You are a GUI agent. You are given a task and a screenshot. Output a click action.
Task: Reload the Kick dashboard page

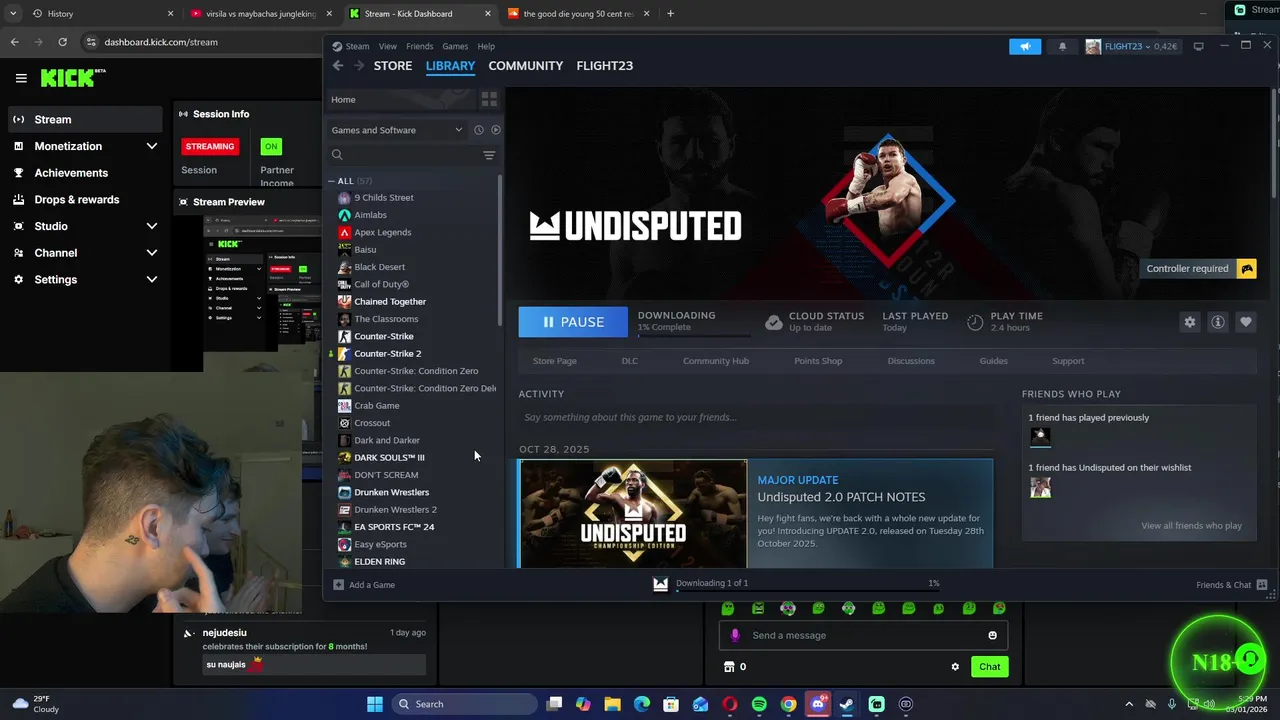[x=62, y=42]
